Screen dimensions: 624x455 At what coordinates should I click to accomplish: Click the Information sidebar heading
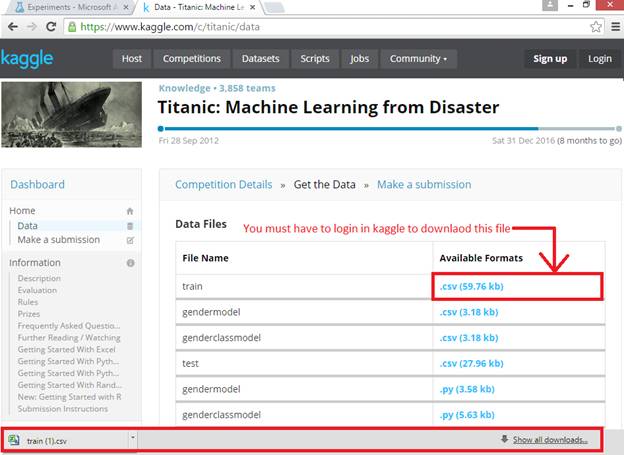click(x=35, y=263)
